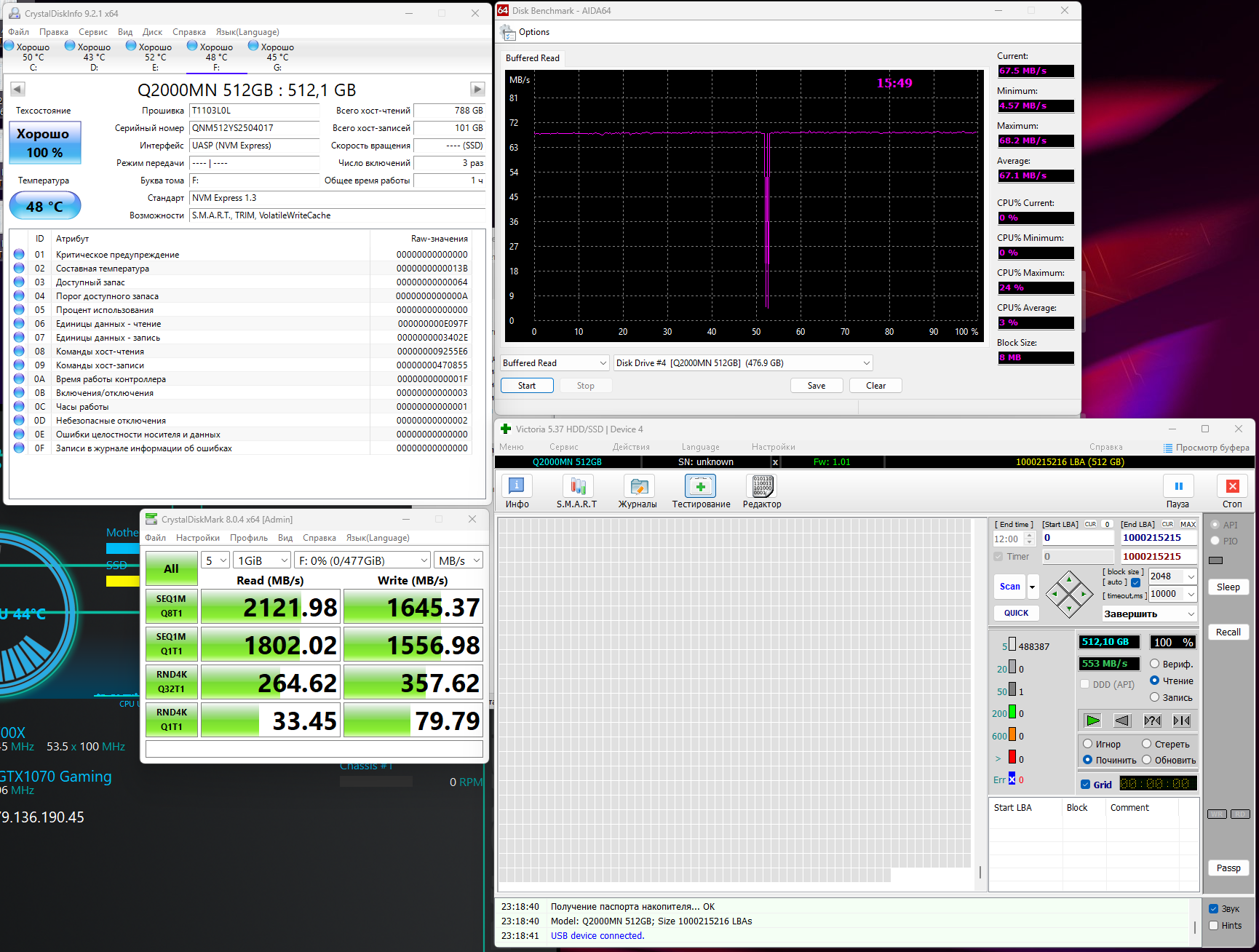
Task: Open Журналы in Victoria toolbar
Action: tap(638, 486)
